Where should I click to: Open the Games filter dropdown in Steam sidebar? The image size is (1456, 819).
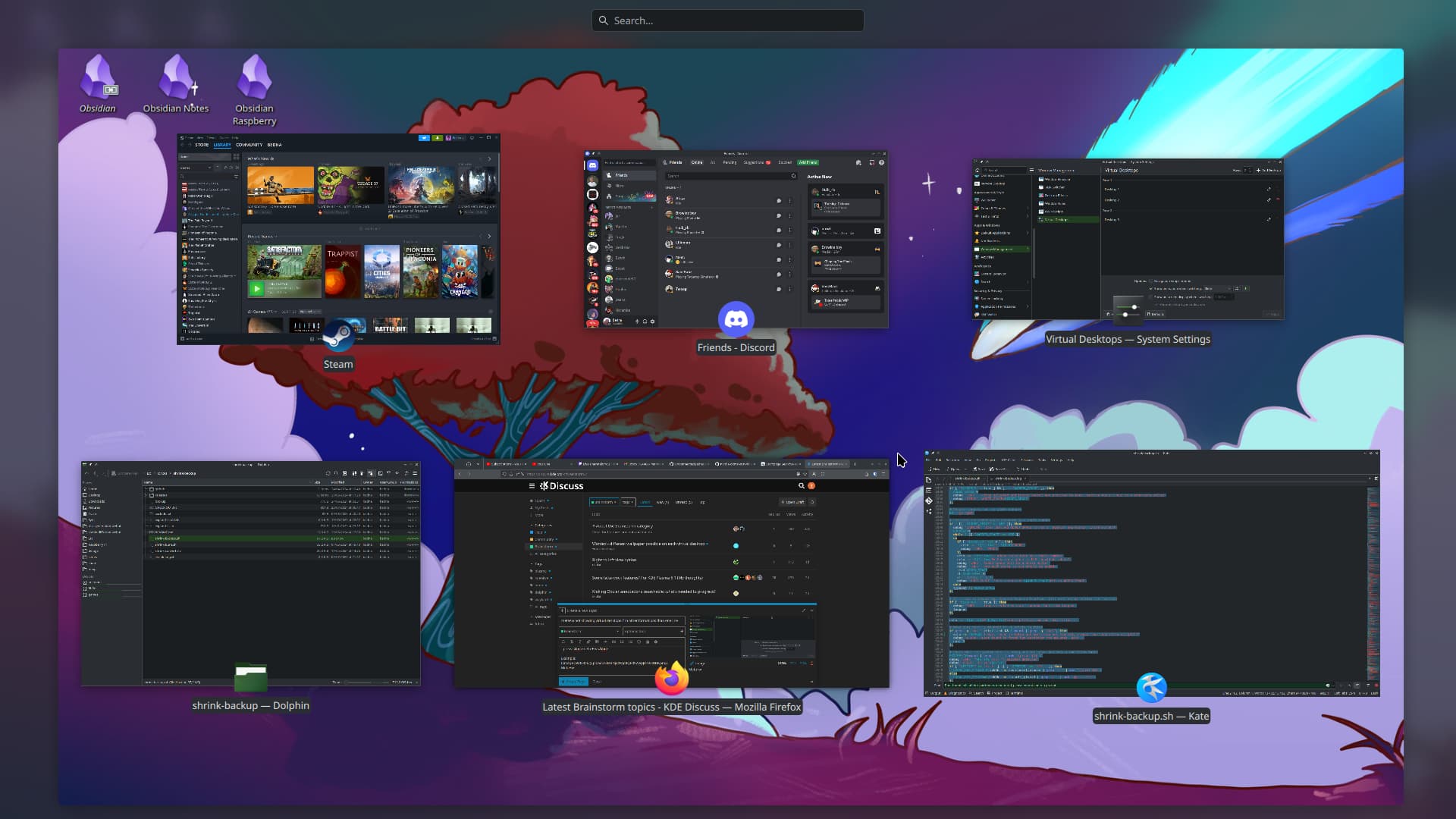[196, 168]
